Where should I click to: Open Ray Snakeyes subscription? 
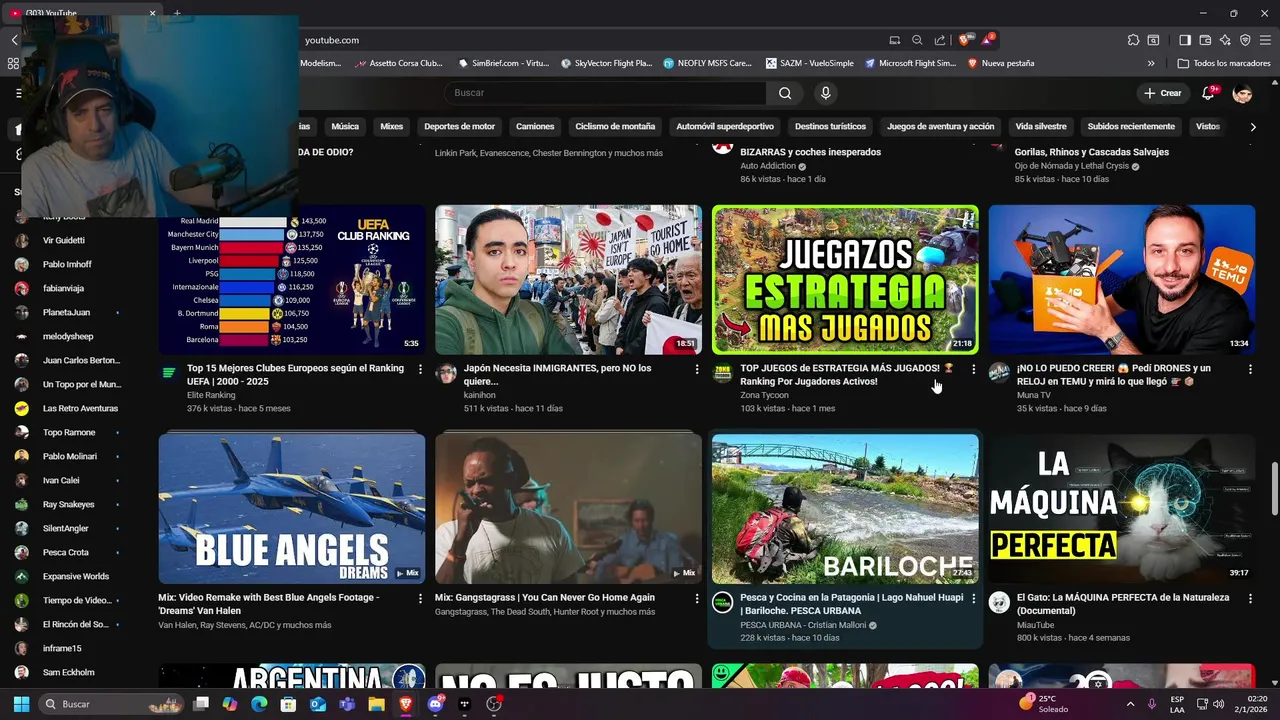click(x=67, y=504)
